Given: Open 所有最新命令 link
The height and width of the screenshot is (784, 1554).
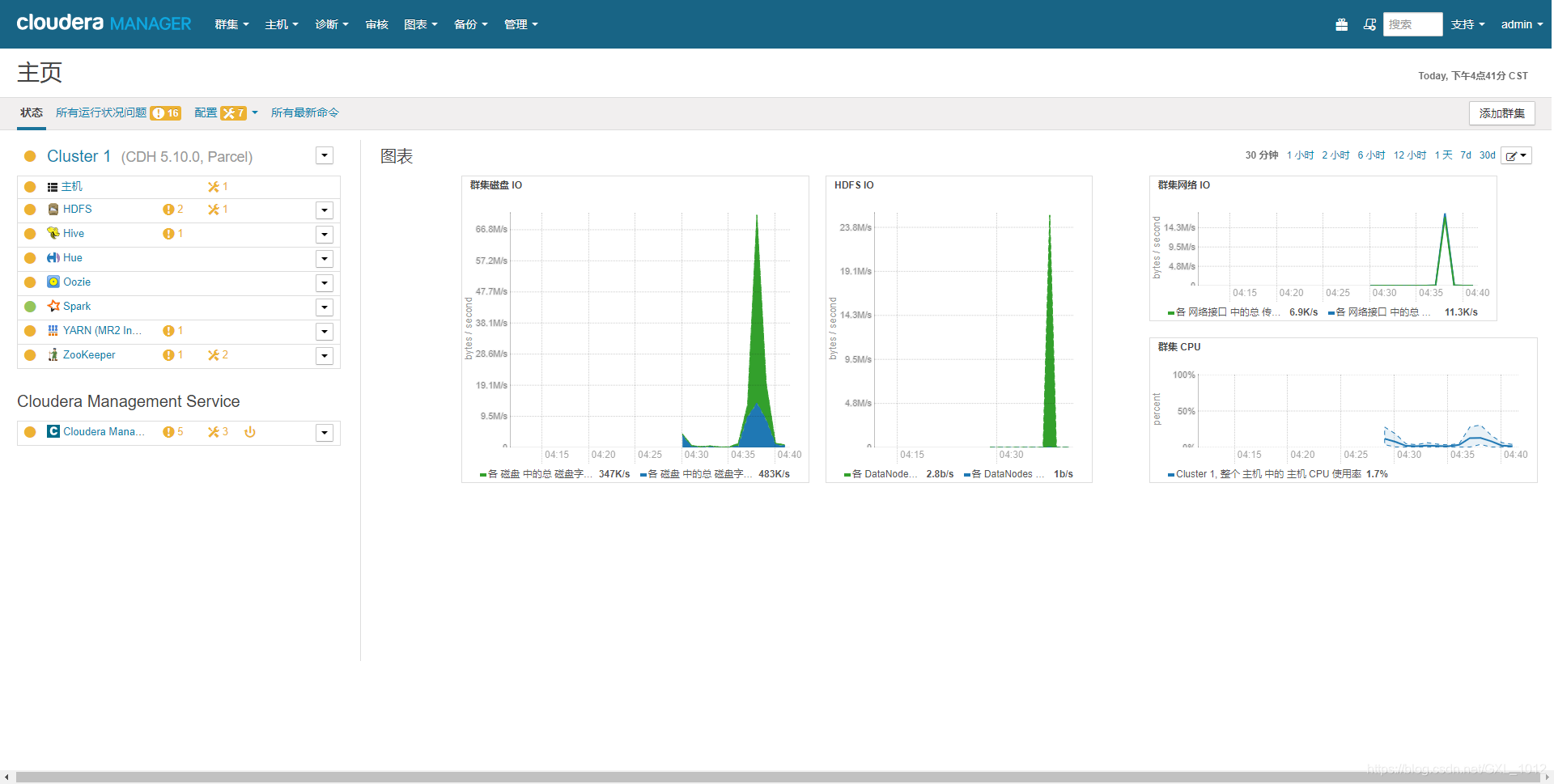Looking at the screenshot, I should pyautogui.click(x=304, y=112).
